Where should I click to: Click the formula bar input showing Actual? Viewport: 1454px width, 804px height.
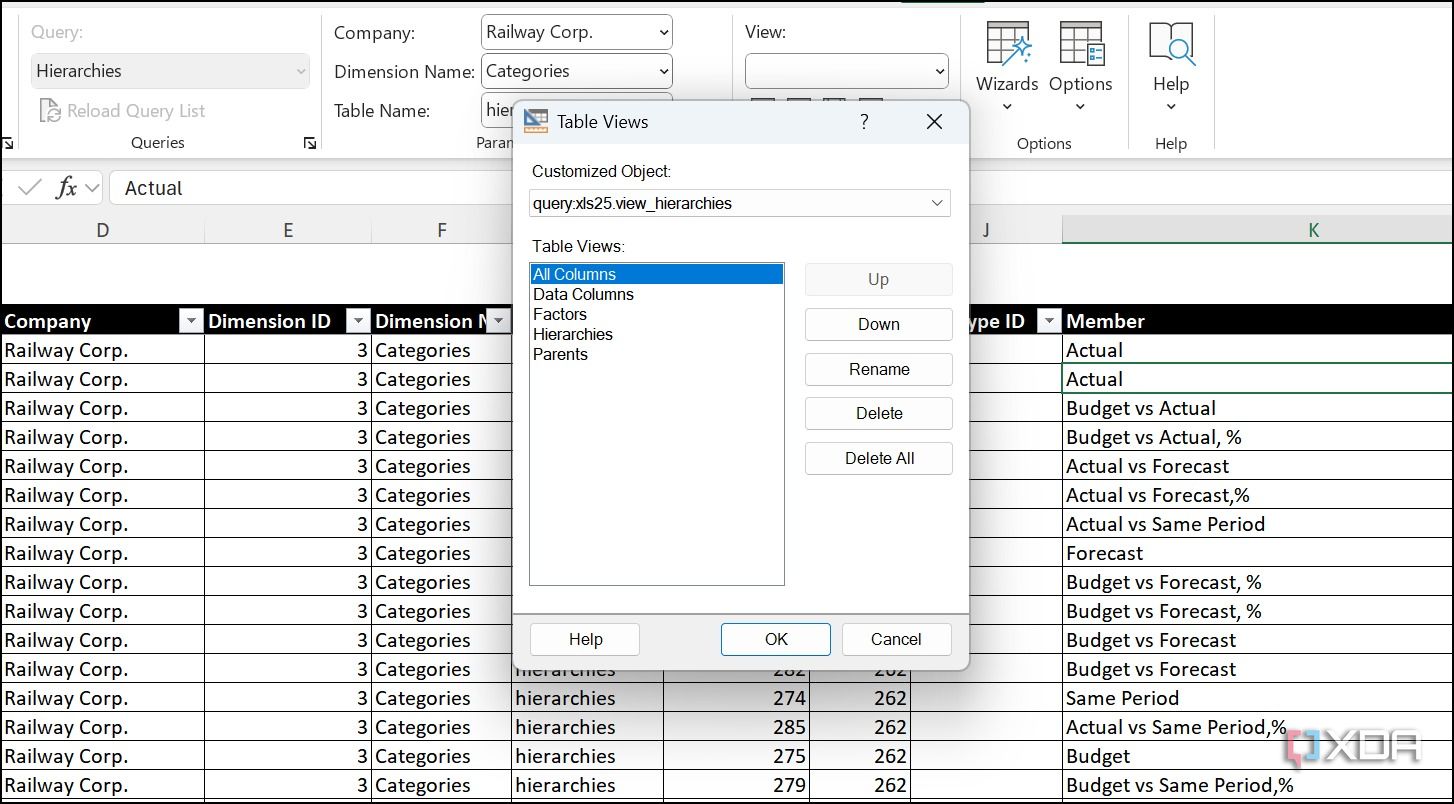[x=780, y=188]
